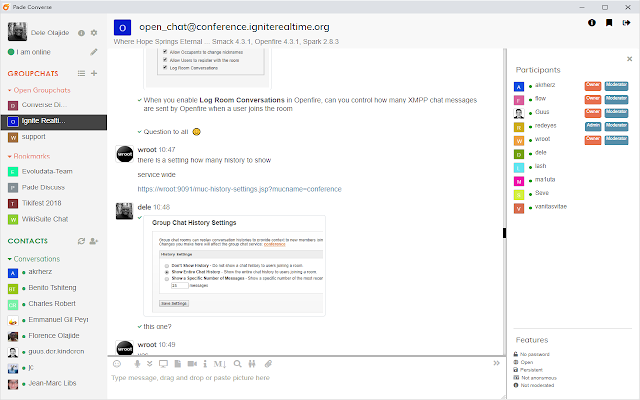Viewport: 640px width, 400px height.
Task: Close the participants panel
Action: [x=629, y=59]
